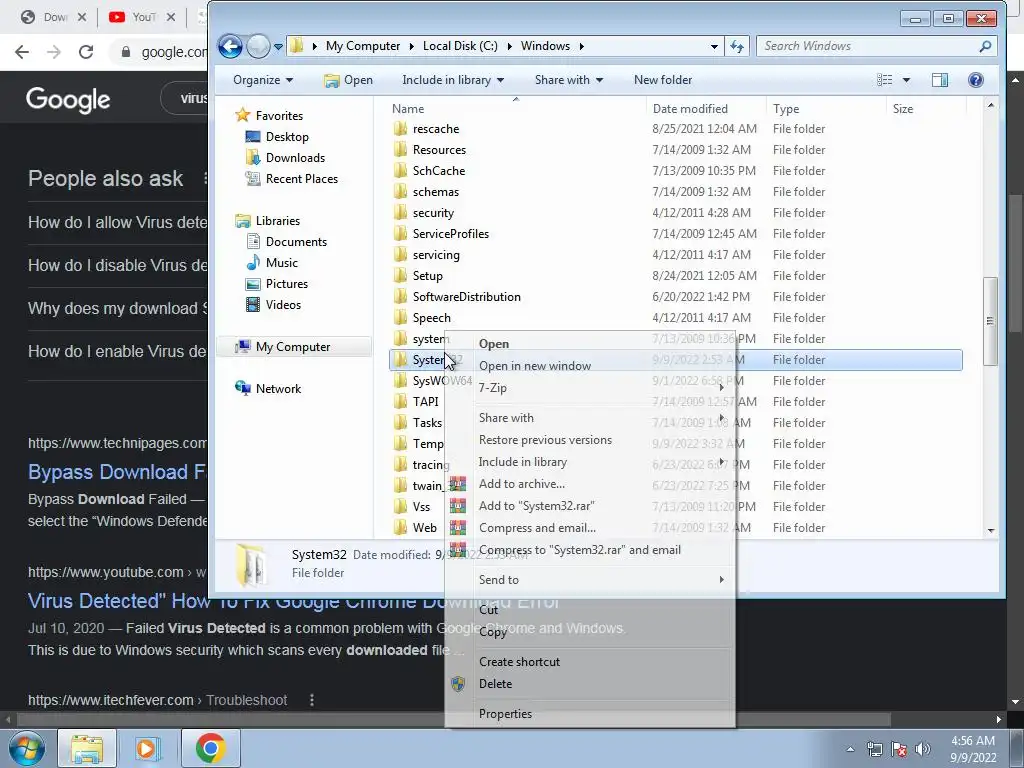
Task: Choose Open in new window
Action: click(589, 366)
